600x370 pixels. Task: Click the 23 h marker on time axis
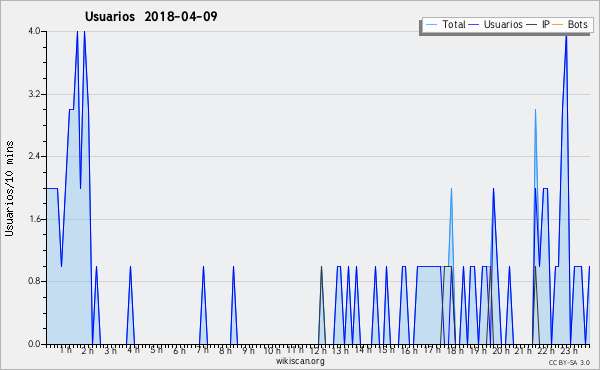coord(569,350)
